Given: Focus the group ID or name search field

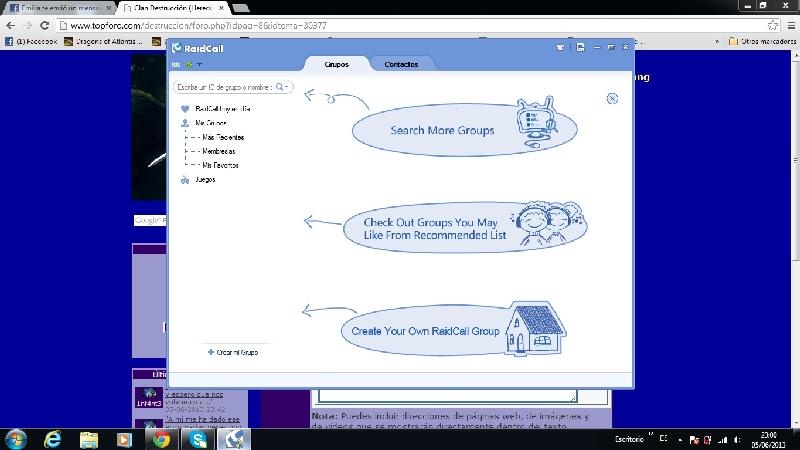Looking at the screenshot, I should (233, 87).
